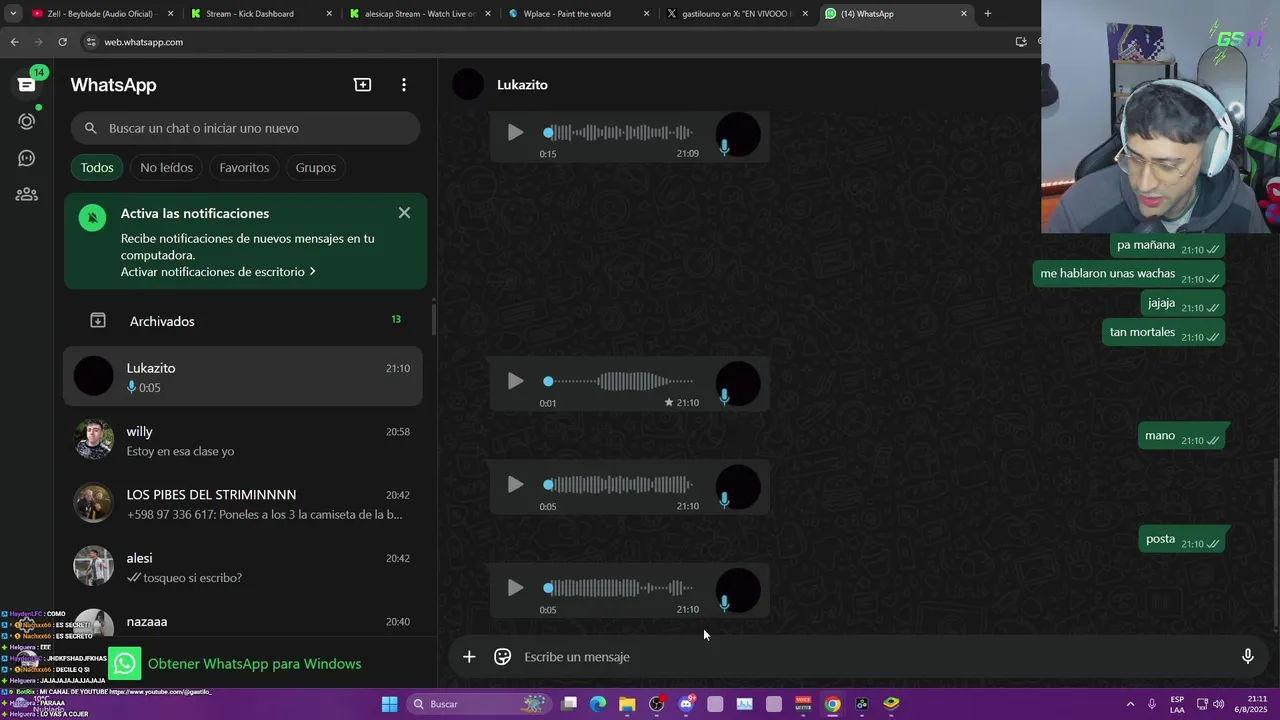Click the 'tan mortales' sent message
1280x720 pixels.
coord(1166,333)
